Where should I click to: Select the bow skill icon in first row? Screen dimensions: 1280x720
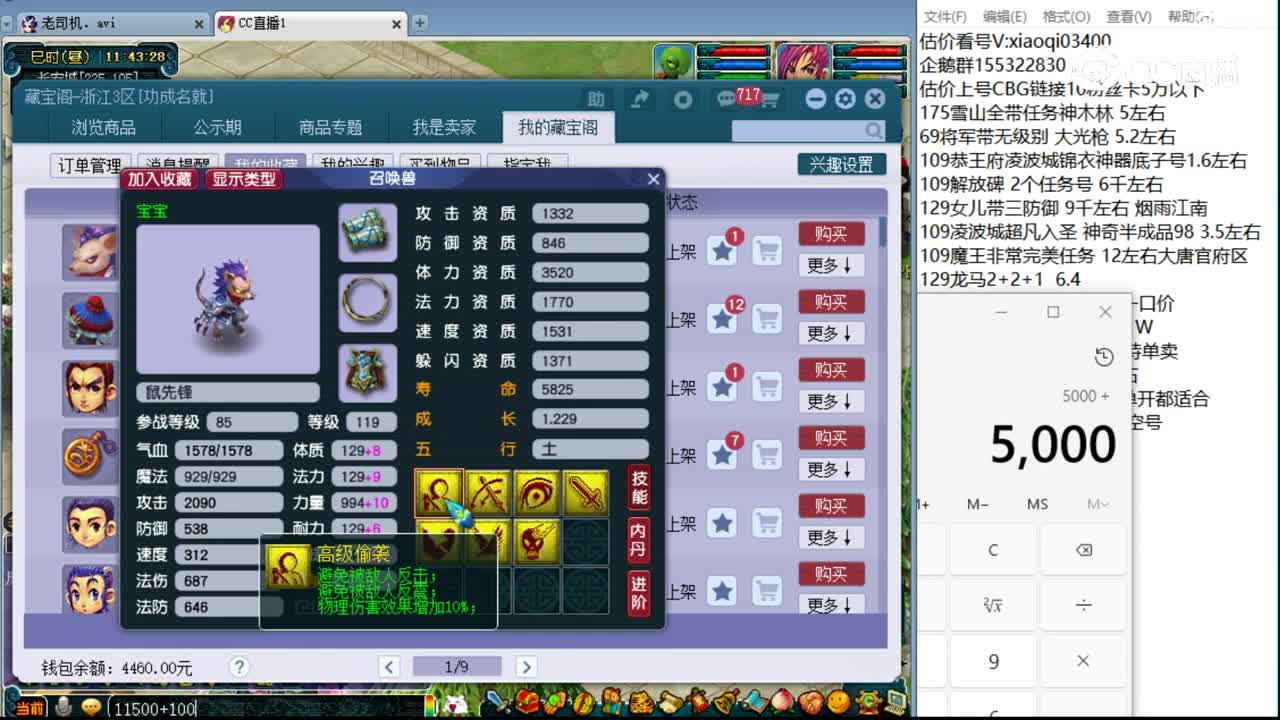[488, 493]
